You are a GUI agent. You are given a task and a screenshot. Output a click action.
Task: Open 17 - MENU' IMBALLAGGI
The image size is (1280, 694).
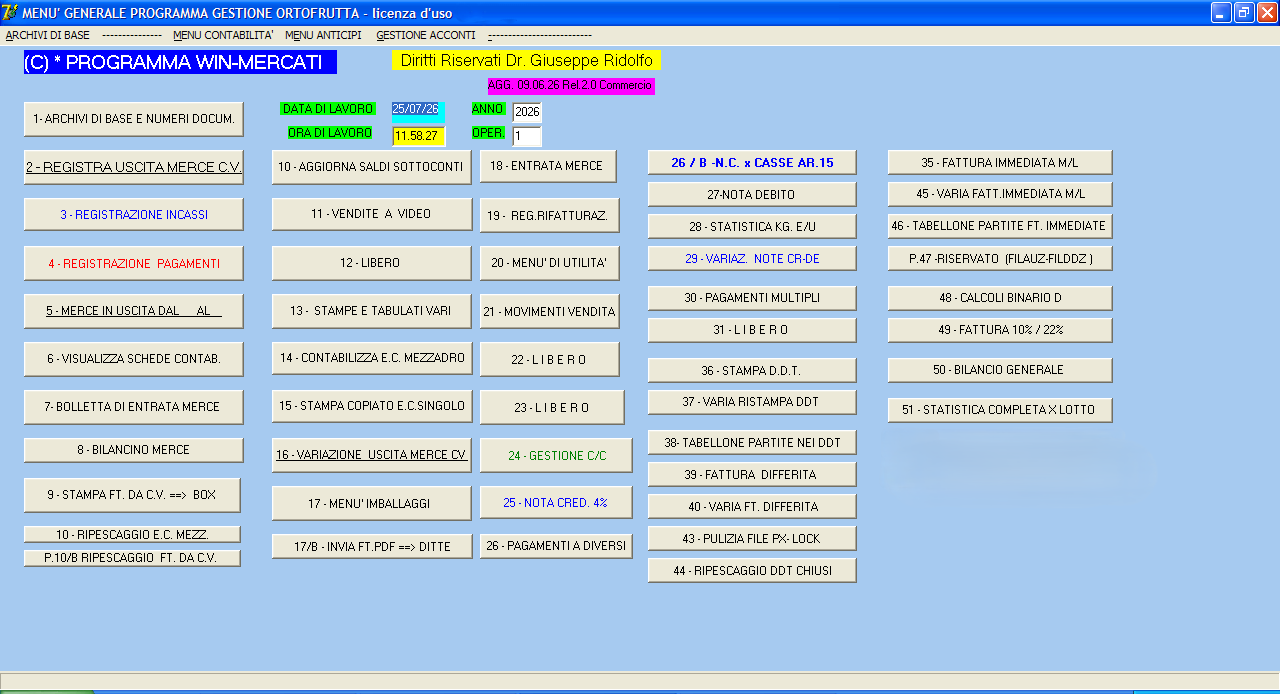pyautogui.click(x=372, y=503)
